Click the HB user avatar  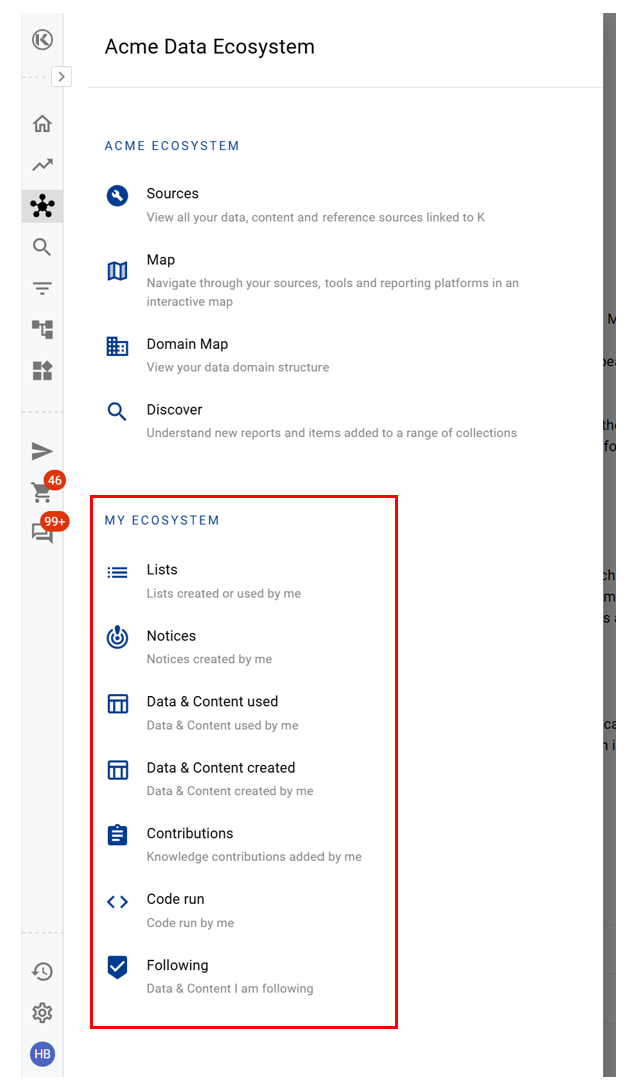[x=42, y=1054]
